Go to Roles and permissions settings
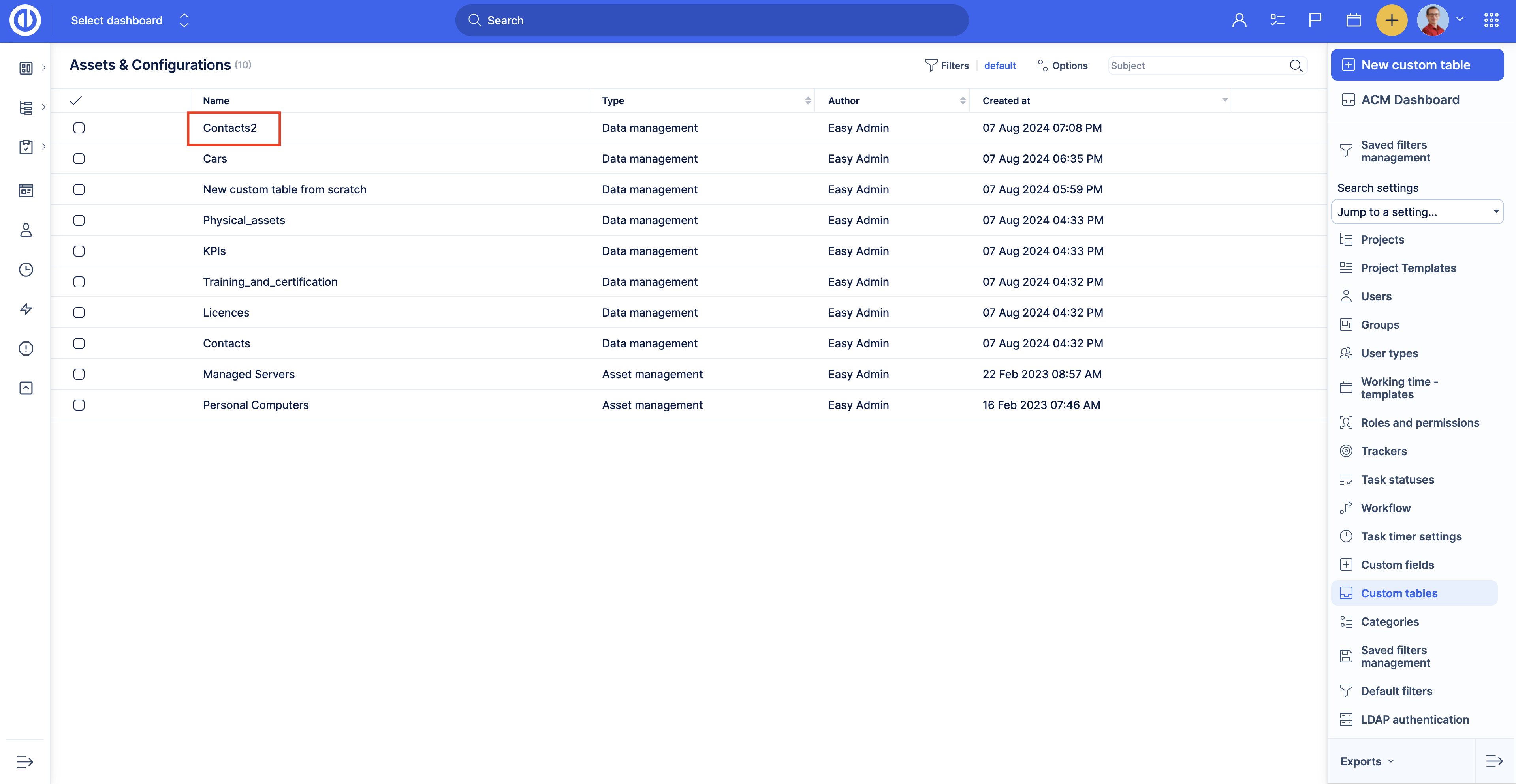 (x=1419, y=423)
